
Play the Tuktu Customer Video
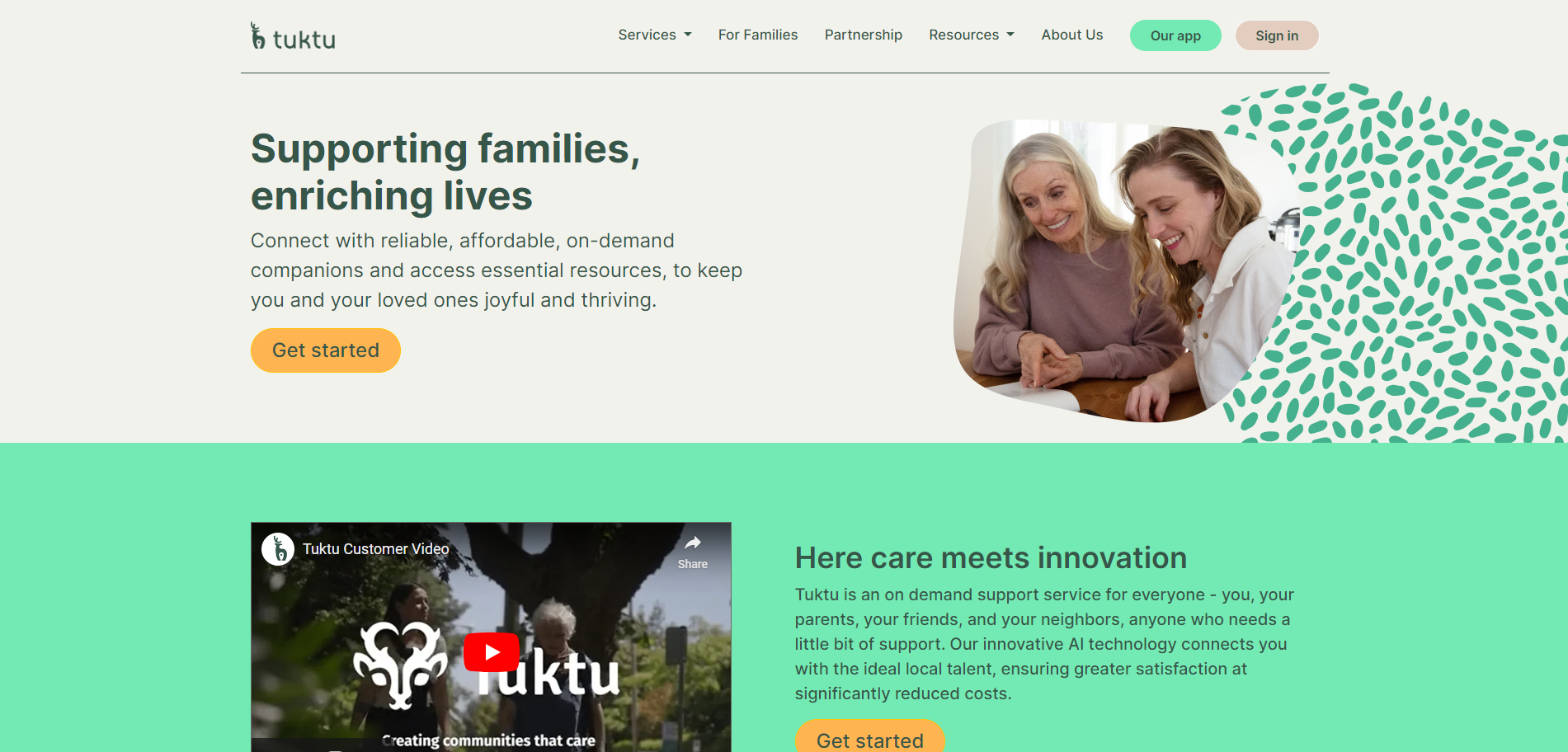point(492,652)
